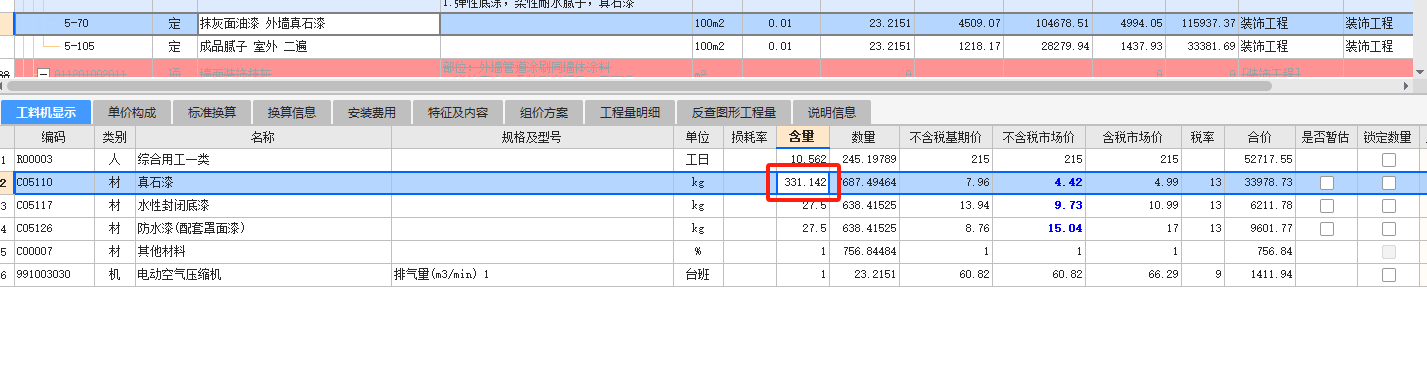The height and width of the screenshot is (375, 1427).
Task: Switch to the 组价方案 tab
Action: pos(544,113)
